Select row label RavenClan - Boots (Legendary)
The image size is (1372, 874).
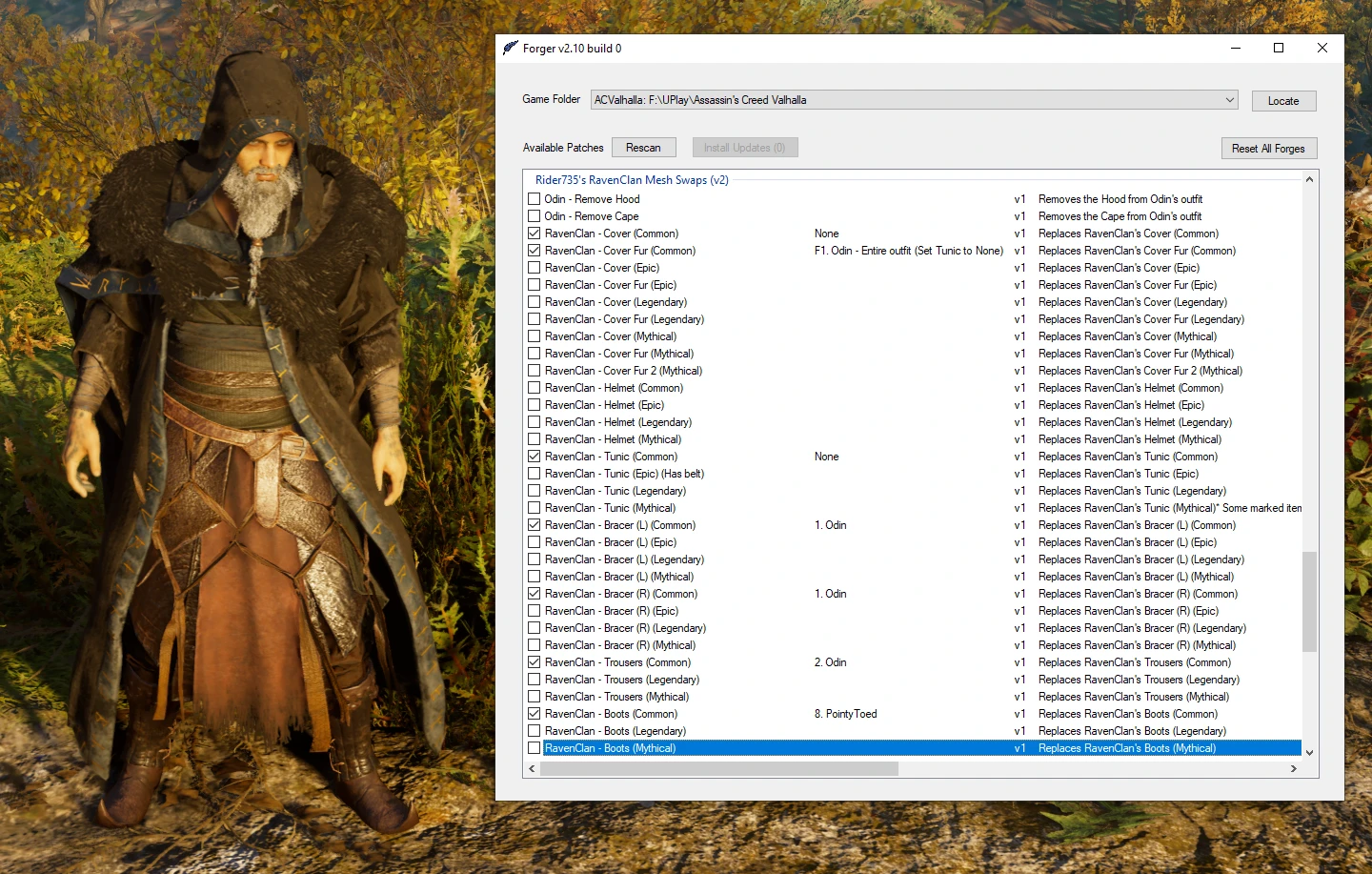[x=615, y=731]
